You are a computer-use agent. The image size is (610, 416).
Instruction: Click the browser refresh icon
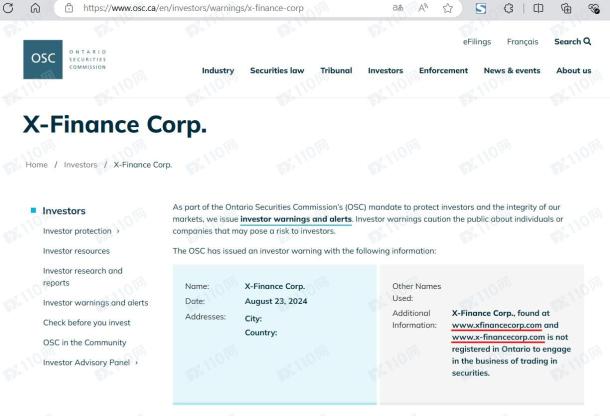click(x=8, y=7)
